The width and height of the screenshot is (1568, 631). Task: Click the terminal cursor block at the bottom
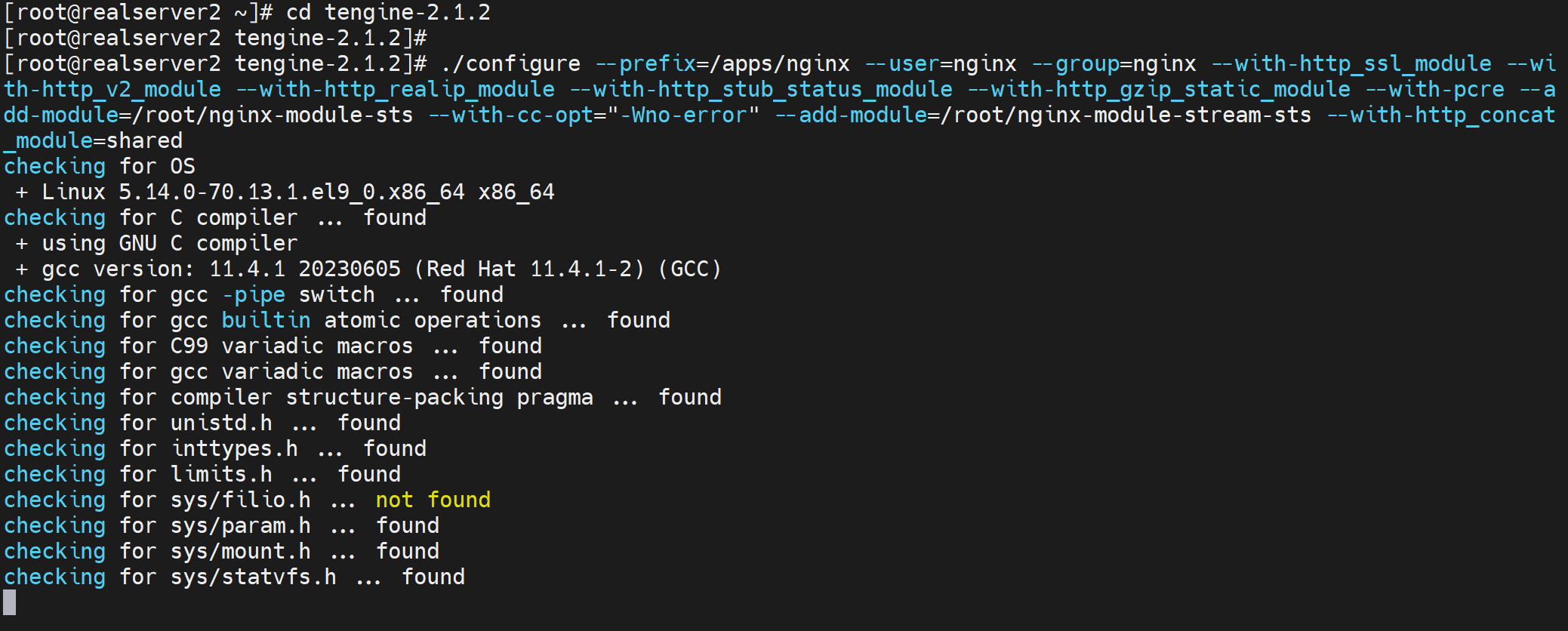click(10, 602)
